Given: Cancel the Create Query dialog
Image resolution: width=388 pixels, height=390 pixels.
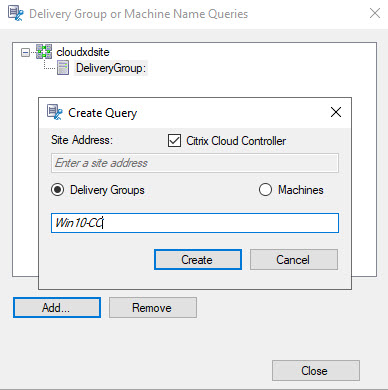Looking at the screenshot, I should click(x=294, y=259).
